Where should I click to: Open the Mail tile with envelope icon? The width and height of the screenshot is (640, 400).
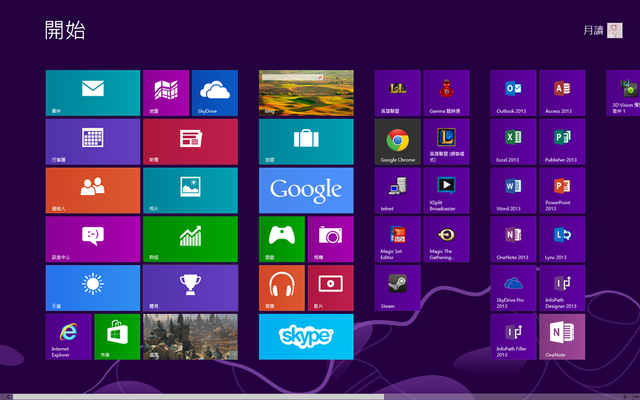(93, 93)
